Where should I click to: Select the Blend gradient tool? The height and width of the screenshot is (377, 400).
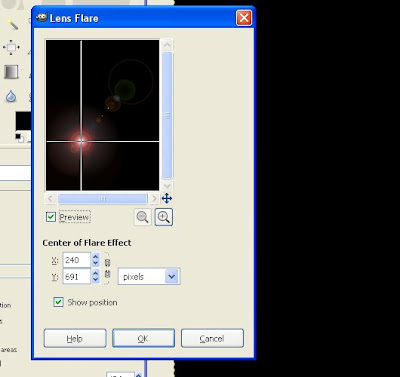pyautogui.click(x=11, y=72)
